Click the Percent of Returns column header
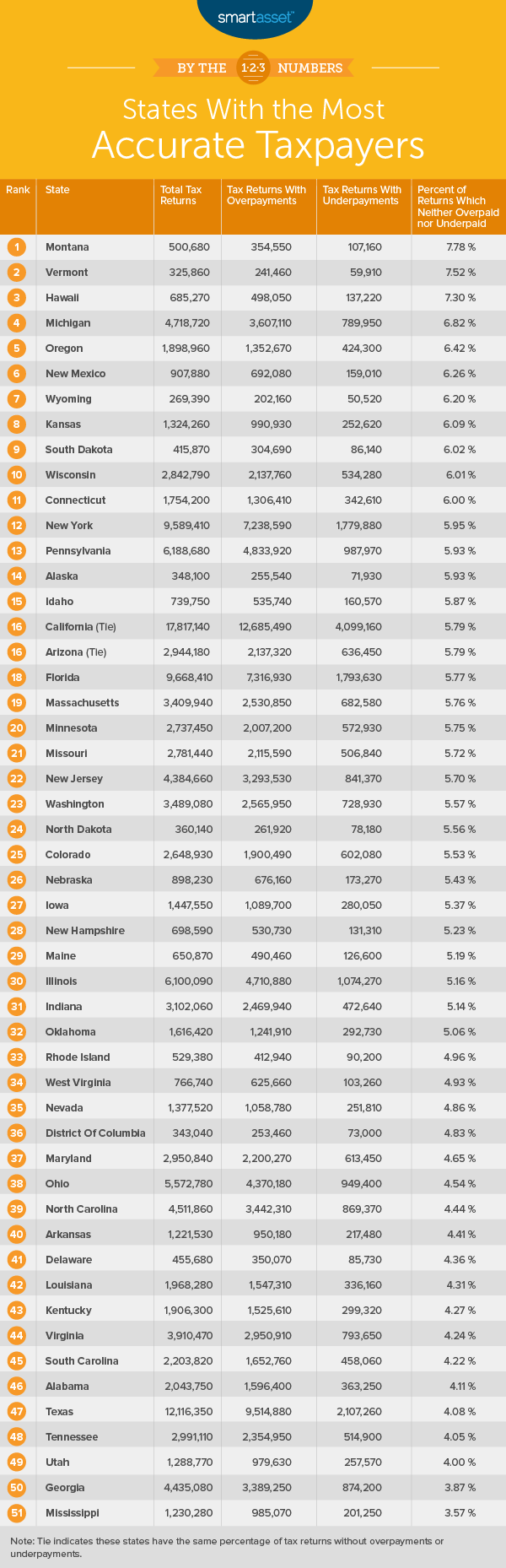The width and height of the screenshot is (506, 1568). 458,207
